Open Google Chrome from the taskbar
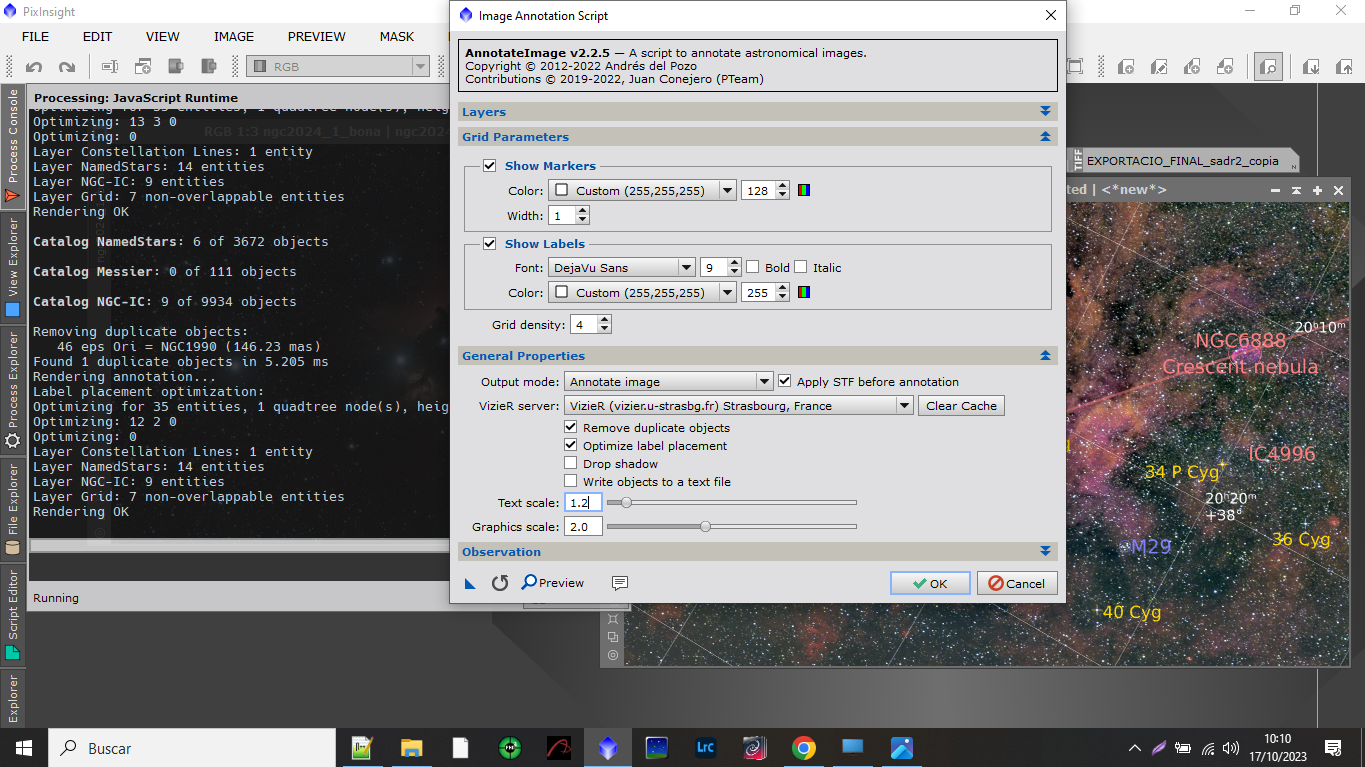The height and width of the screenshot is (767, 1365). coord(803,748)
